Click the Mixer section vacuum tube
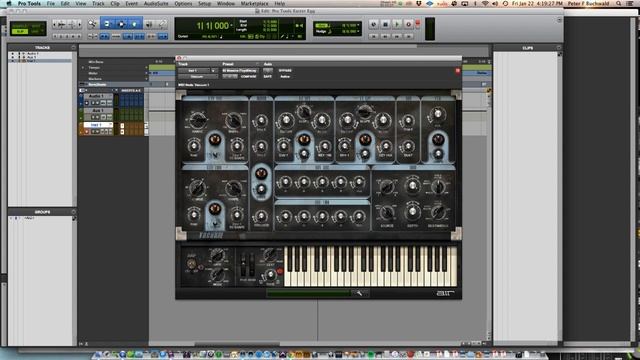This screenshot has height=360, width=640. tap(261, 173)
